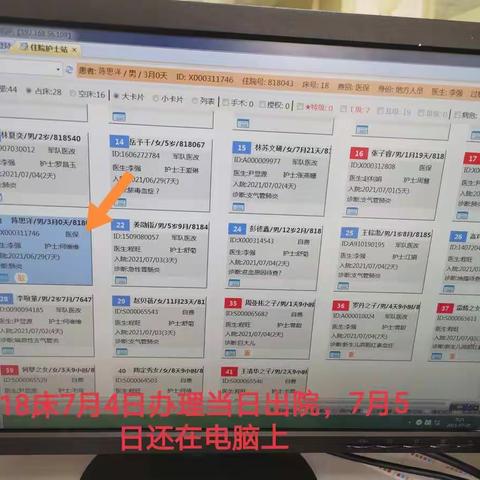Click orange marker icon on bed 35 card

(247, 353)
